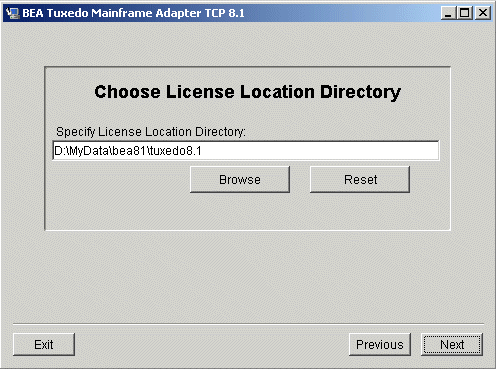Click the Browse button

point(240,180)
